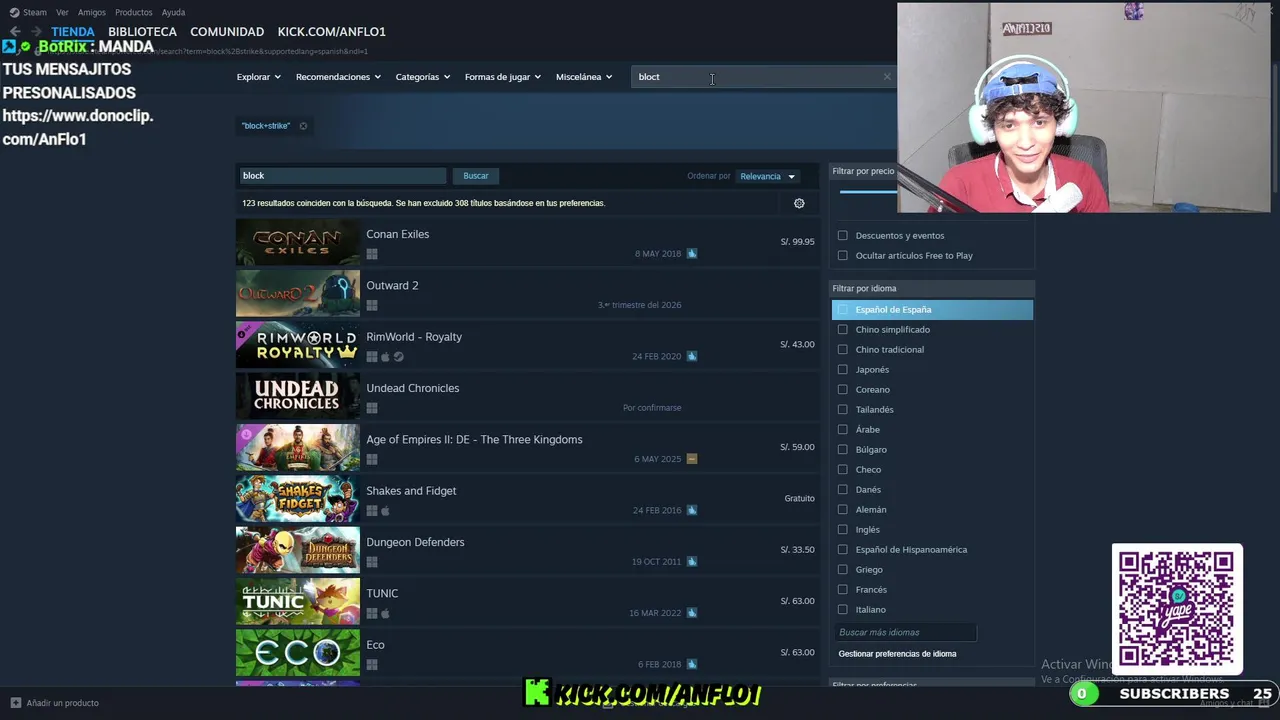
Task: Open the Relevancia sort dropdown
Action: tap(768, 176)
